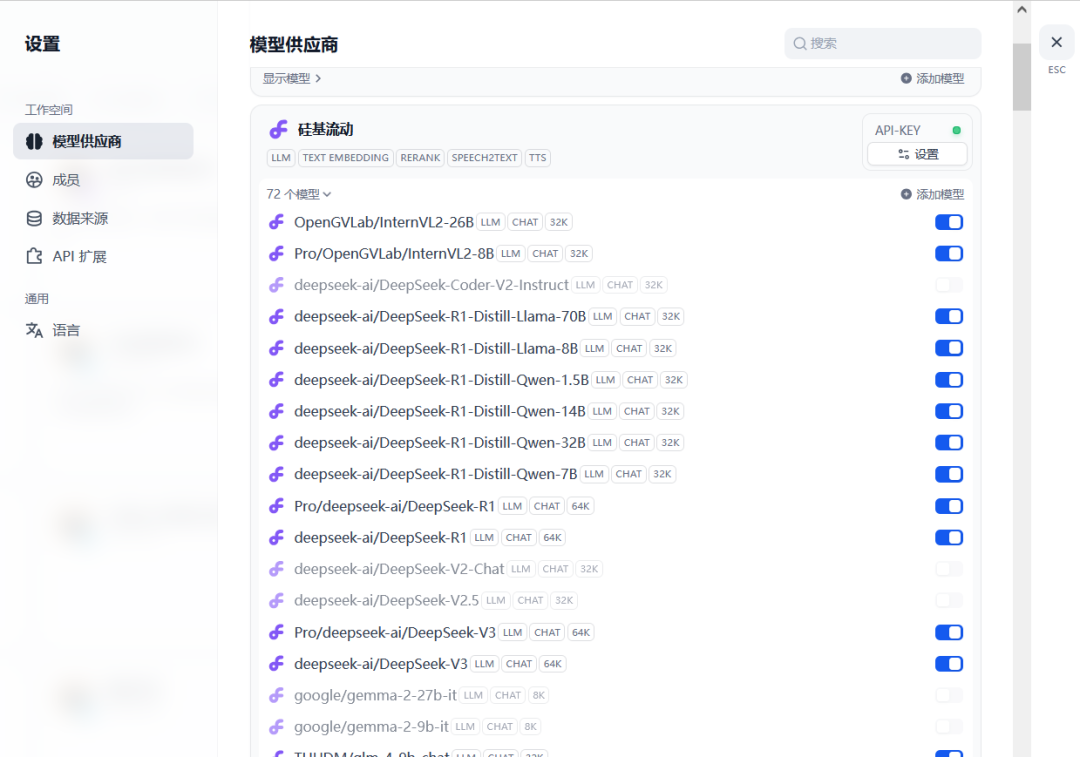Click the DeepSeek-R1-Distill-Qwen-1.5B model icon
Image resolution: width=1080 pixels, height=757 pixels.
pyautogui.click(x=276, y=380)
